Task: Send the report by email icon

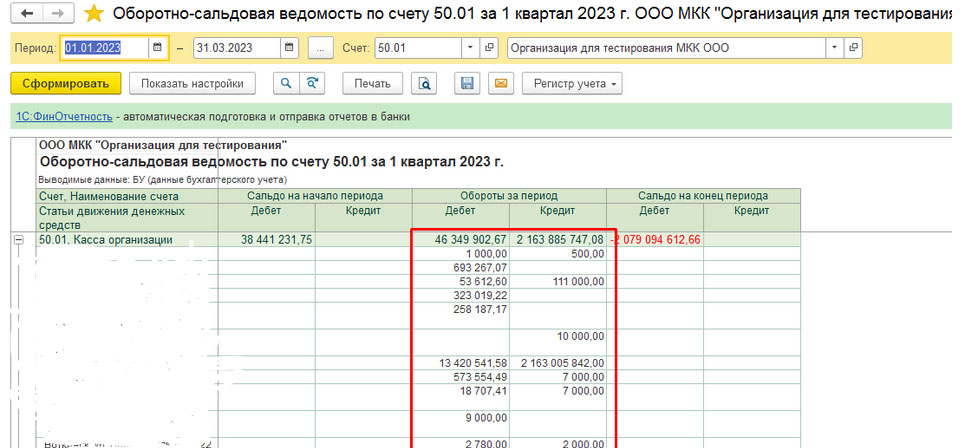Action: click(x=501, y=84)
